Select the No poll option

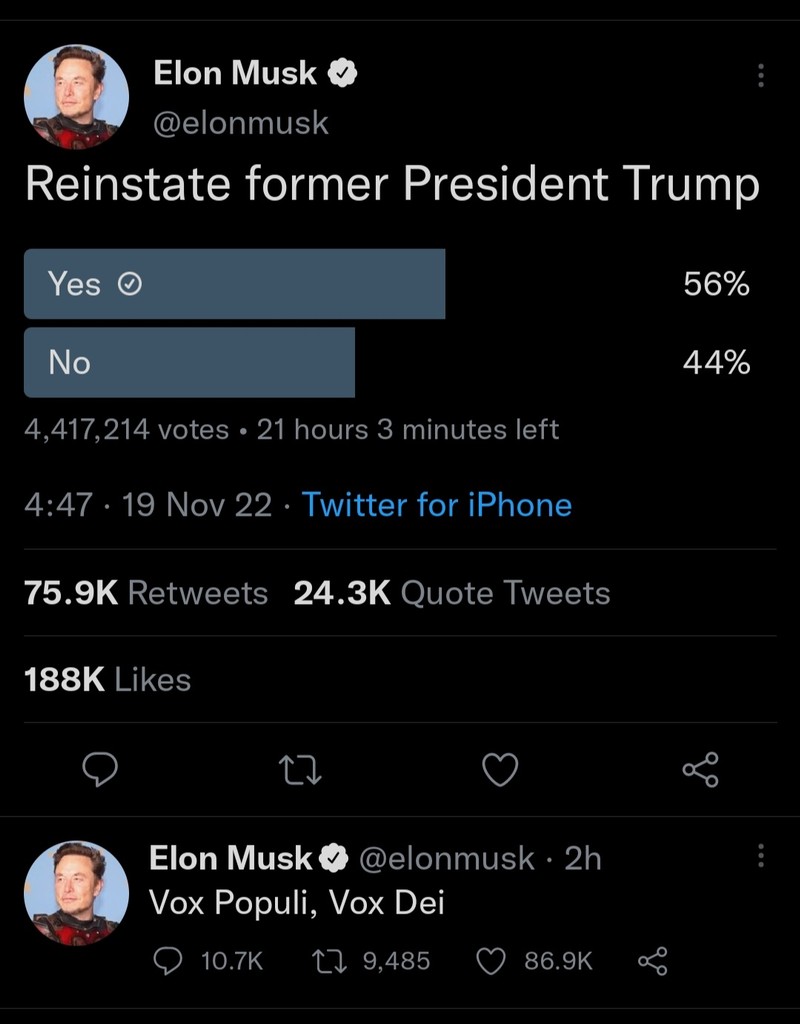pos(190,362)
